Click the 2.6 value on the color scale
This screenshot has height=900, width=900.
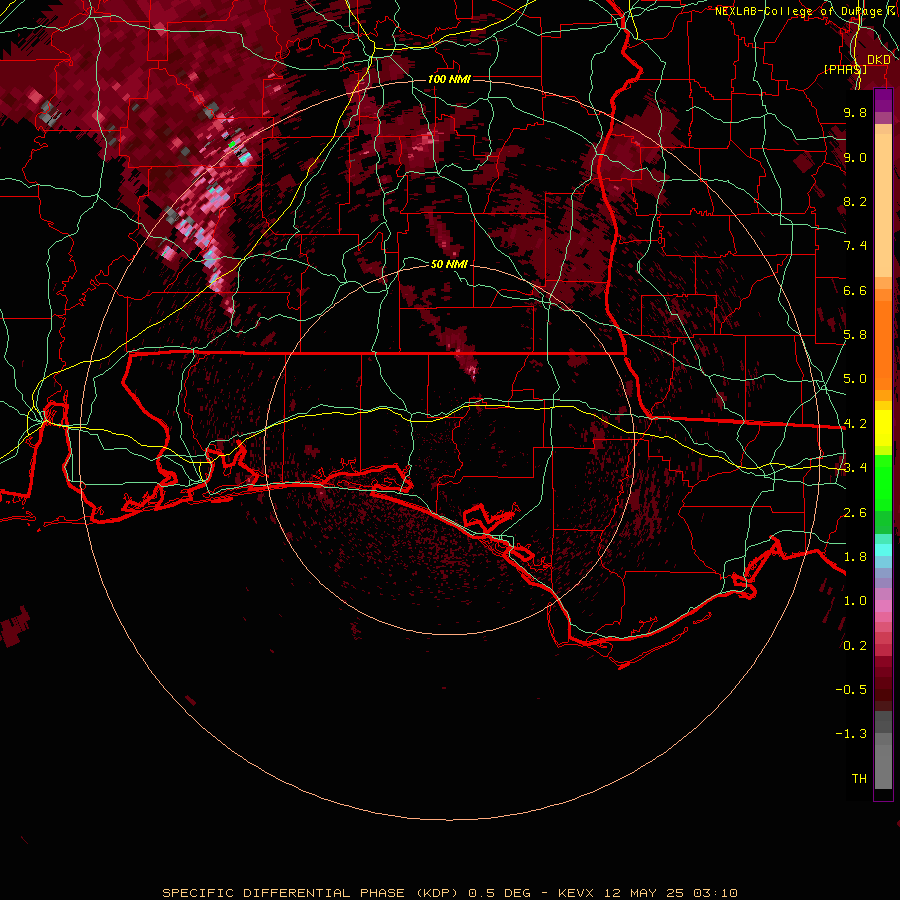[x=855, y=513]
